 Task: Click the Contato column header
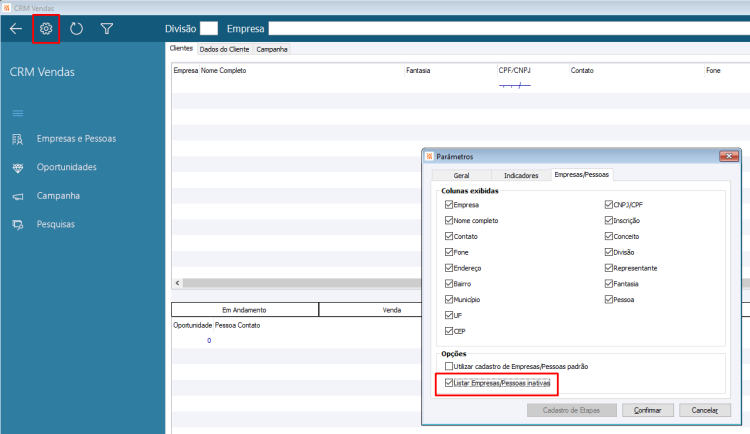[582, 70]
